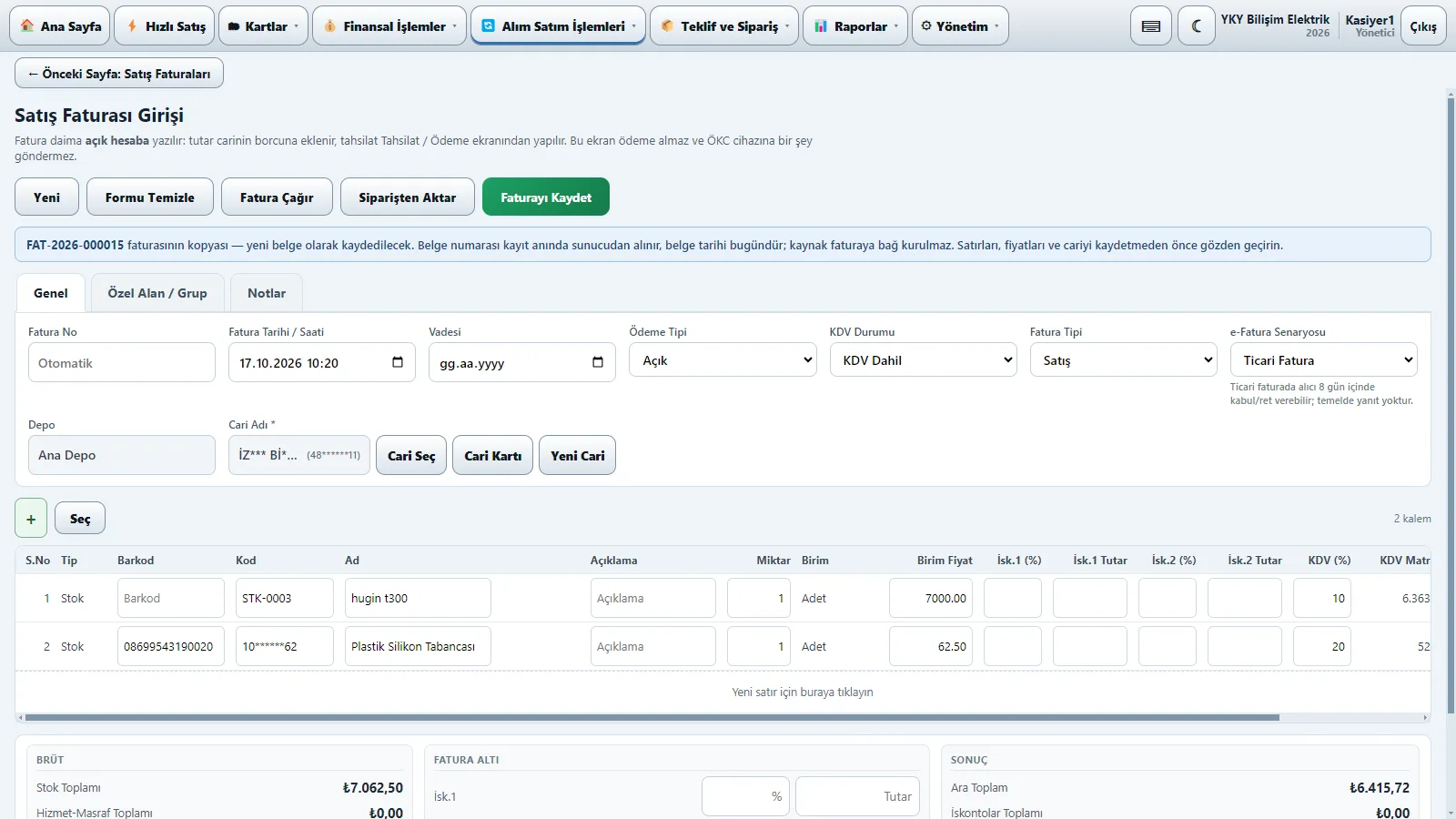Image resolution: width=1456 pixels, height=819 pixels.
Task: Click the Çıkış logout button
Action: point(1423,25)
